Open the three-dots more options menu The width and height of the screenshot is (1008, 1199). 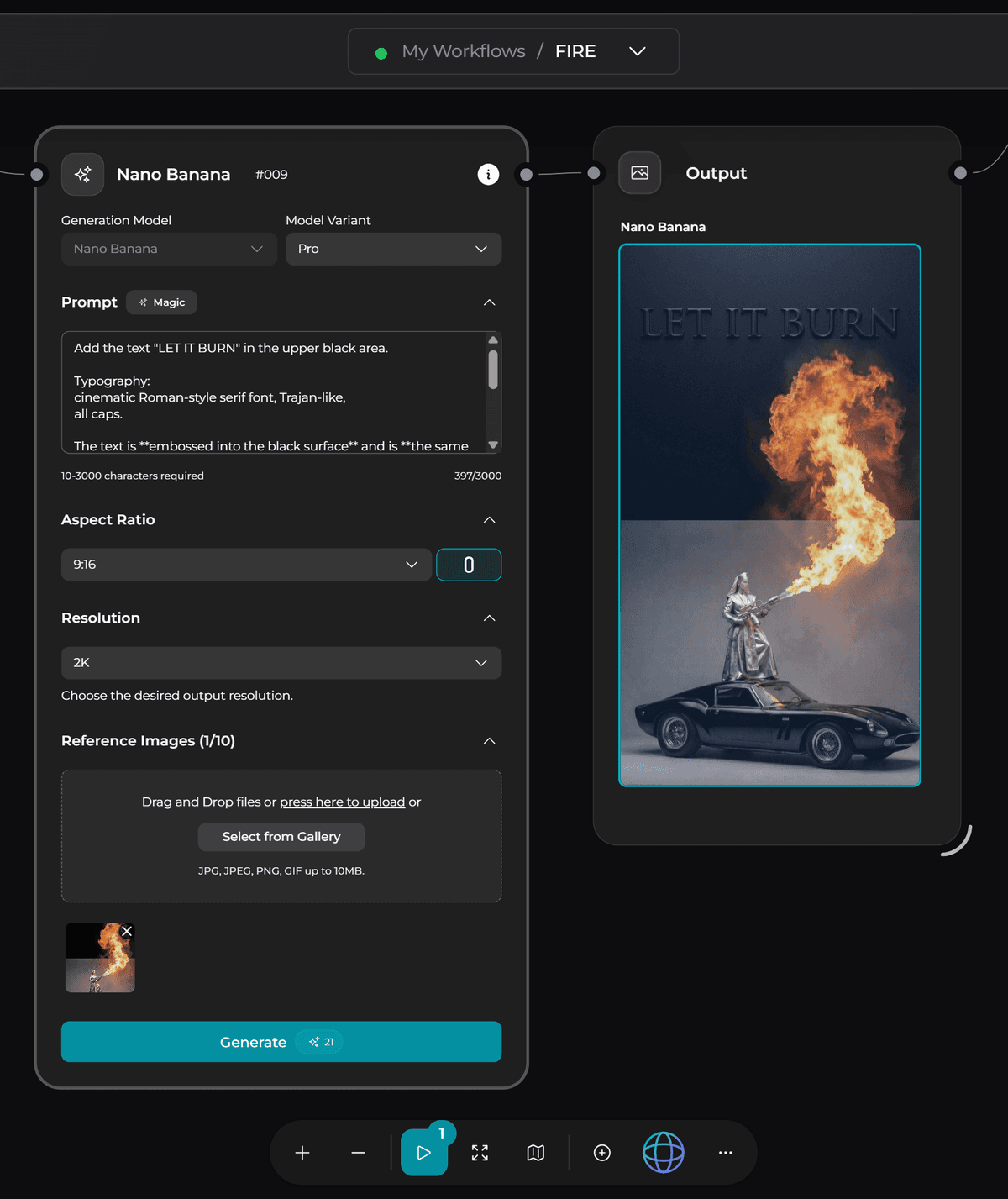click(x=726, y=1153)
